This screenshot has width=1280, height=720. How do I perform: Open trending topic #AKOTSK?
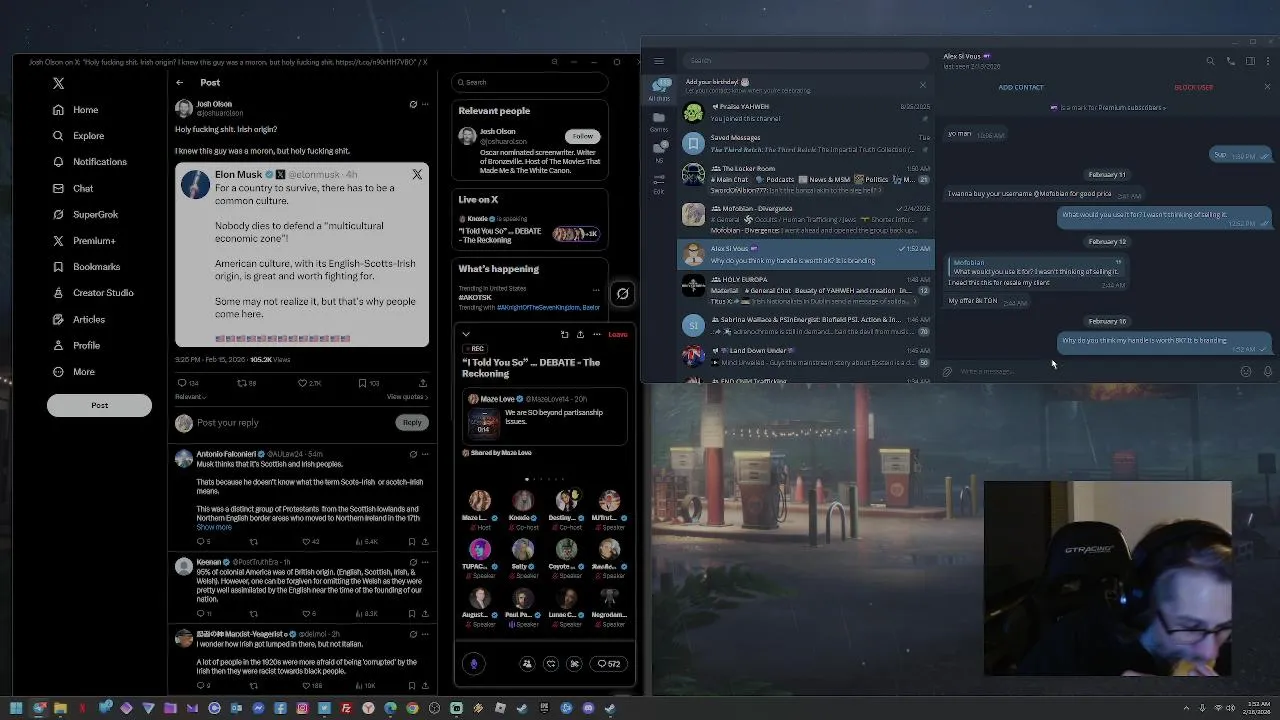point(473,298)
